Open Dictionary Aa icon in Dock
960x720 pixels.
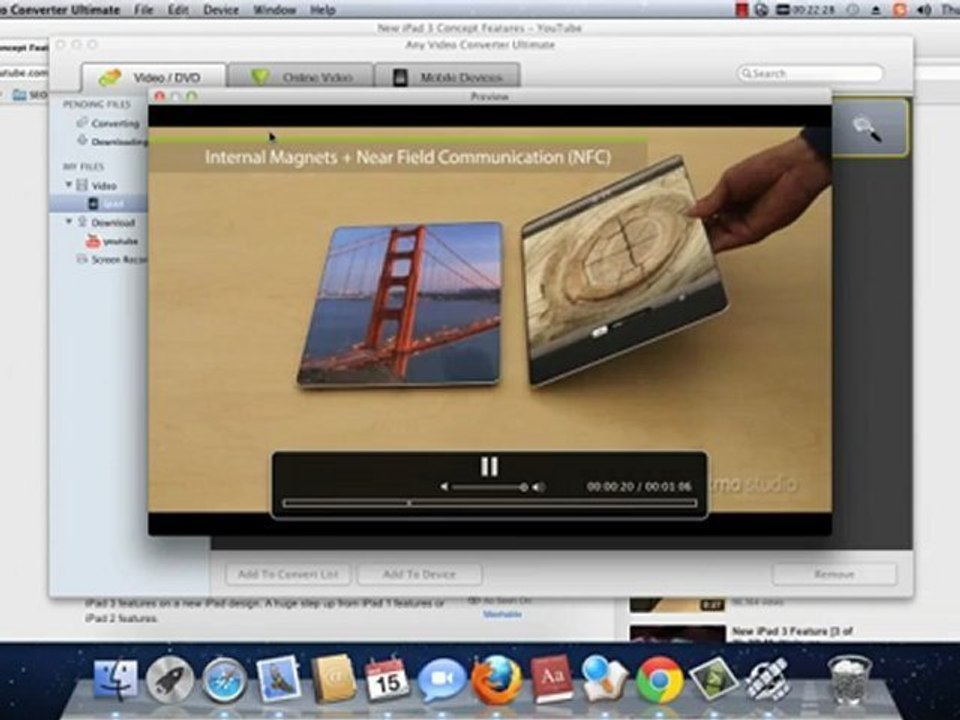point(551,678)
